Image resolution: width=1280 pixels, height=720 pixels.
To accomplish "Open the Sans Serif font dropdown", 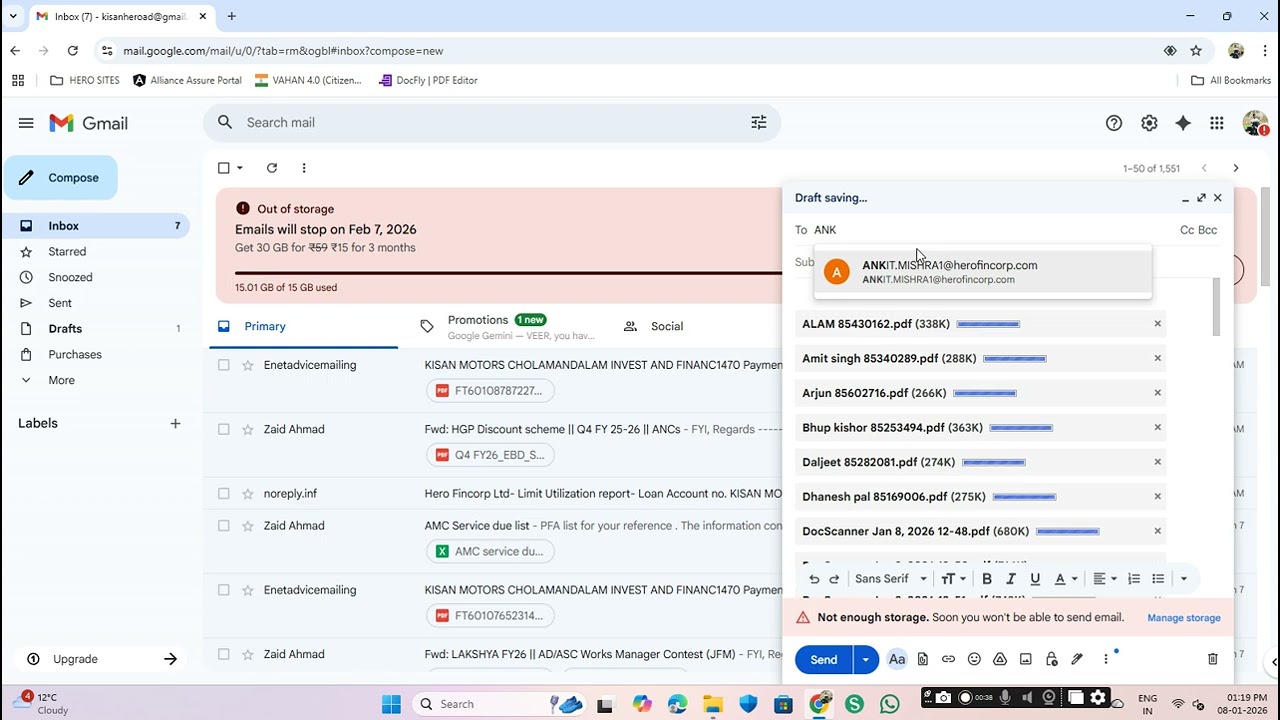I will point(892,579).
